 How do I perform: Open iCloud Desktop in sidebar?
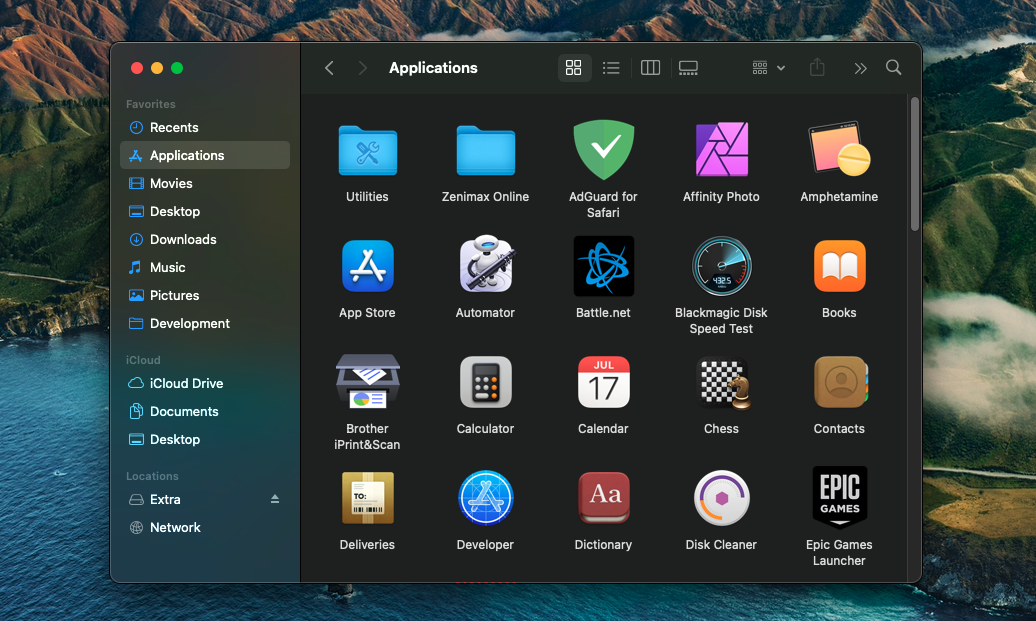[x=205, y=439]
